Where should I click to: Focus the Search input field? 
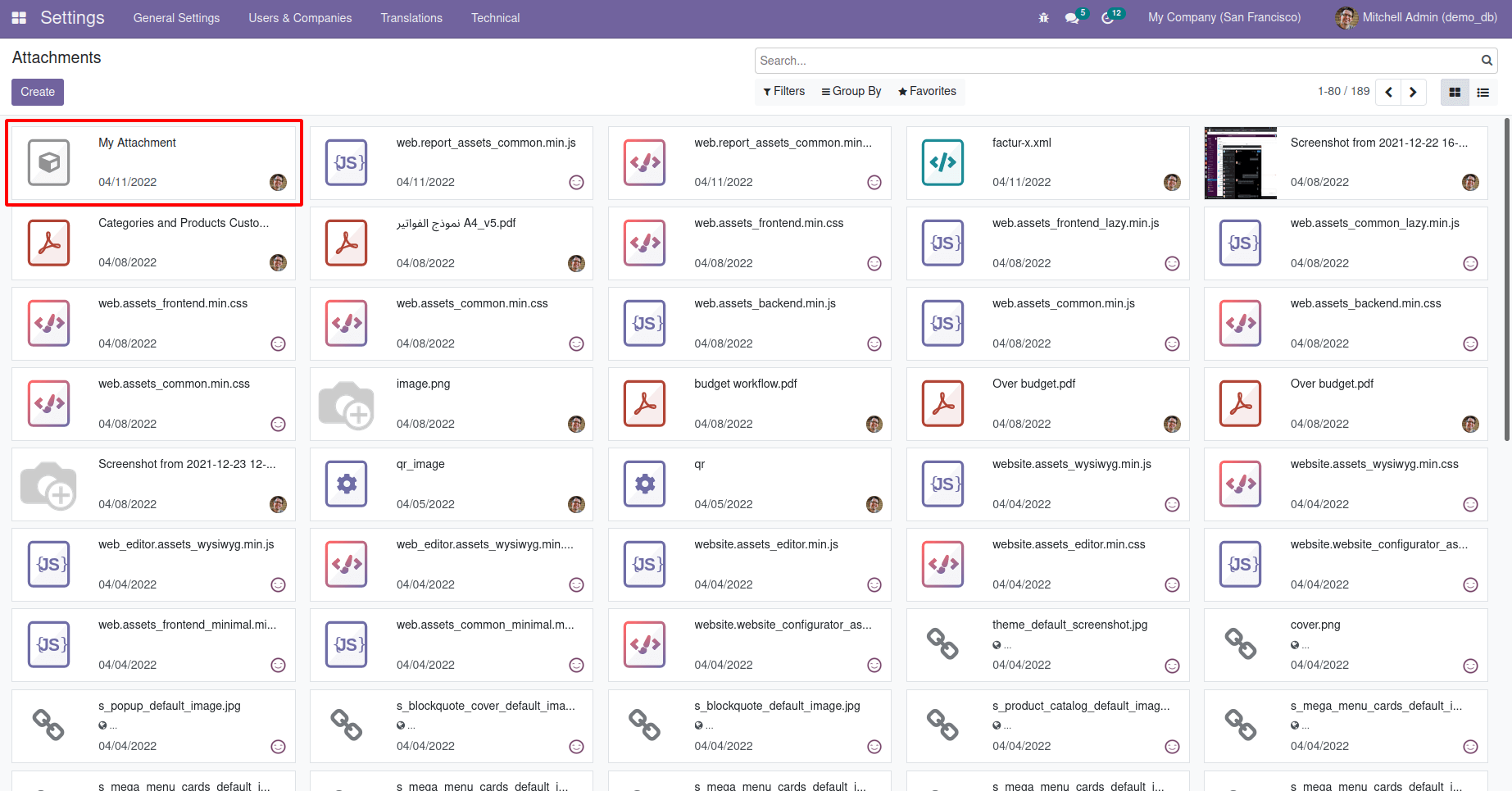[x=1118, y=61]
